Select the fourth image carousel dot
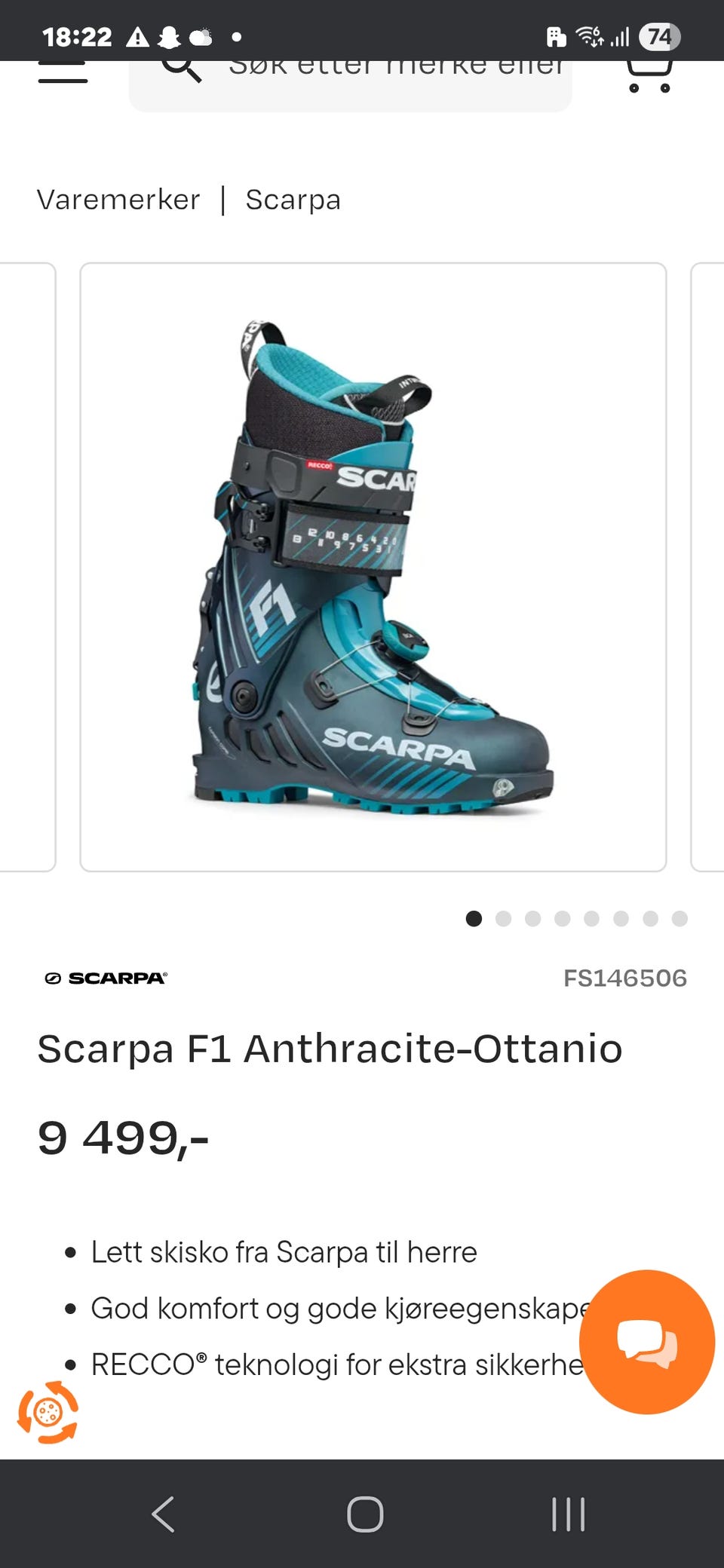This screenshot has width=724, height=1568. click(562, 918)
